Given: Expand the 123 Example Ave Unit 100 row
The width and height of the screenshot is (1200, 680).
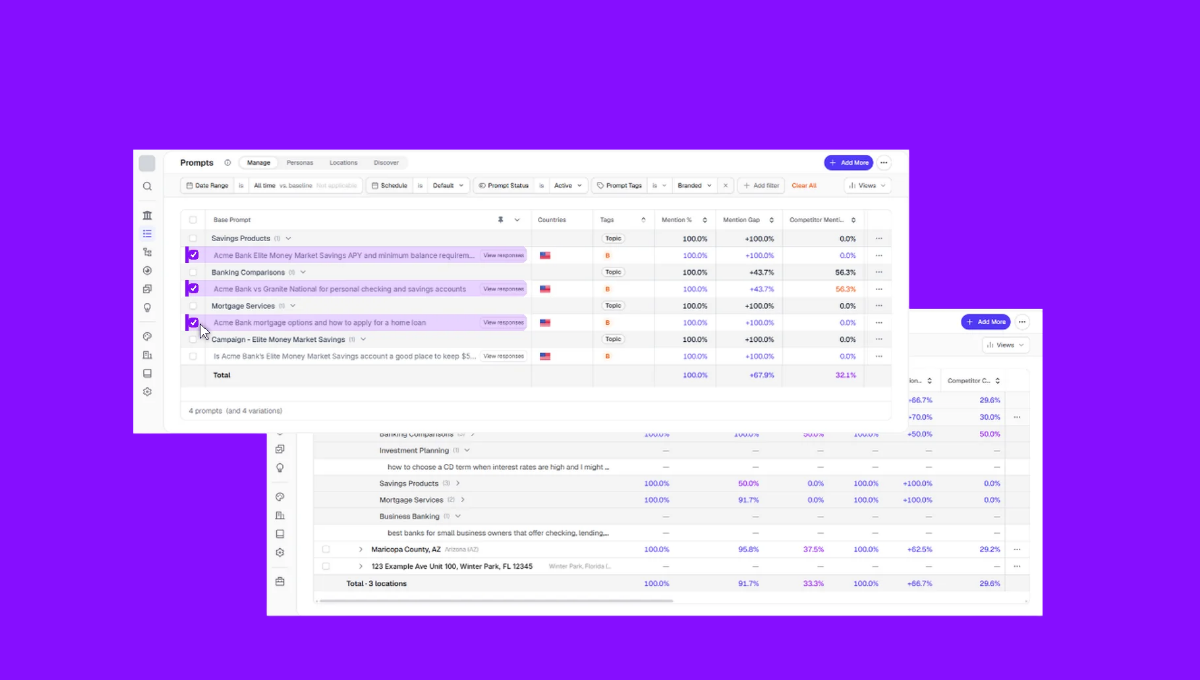Looking at the screenshot, I should tap(361, 566).
